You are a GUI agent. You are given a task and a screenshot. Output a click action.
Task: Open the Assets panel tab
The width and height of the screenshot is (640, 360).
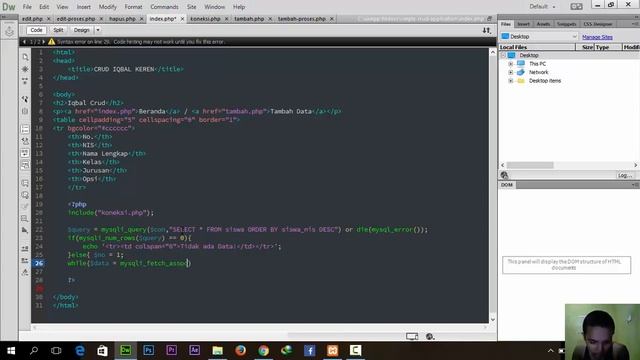pos(543,24)
